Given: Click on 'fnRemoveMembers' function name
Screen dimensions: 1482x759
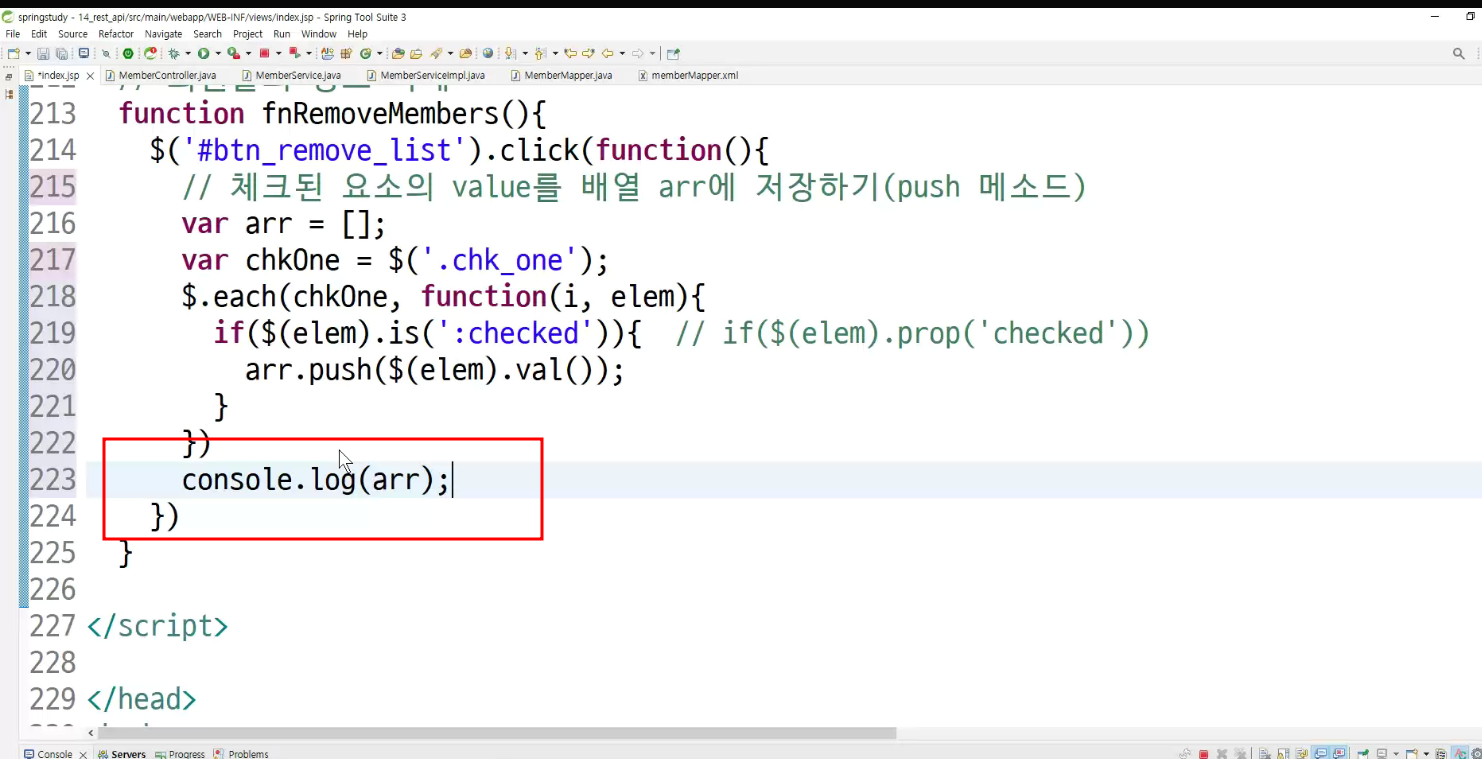Looking at the screenshot, I should coord(381,113).
